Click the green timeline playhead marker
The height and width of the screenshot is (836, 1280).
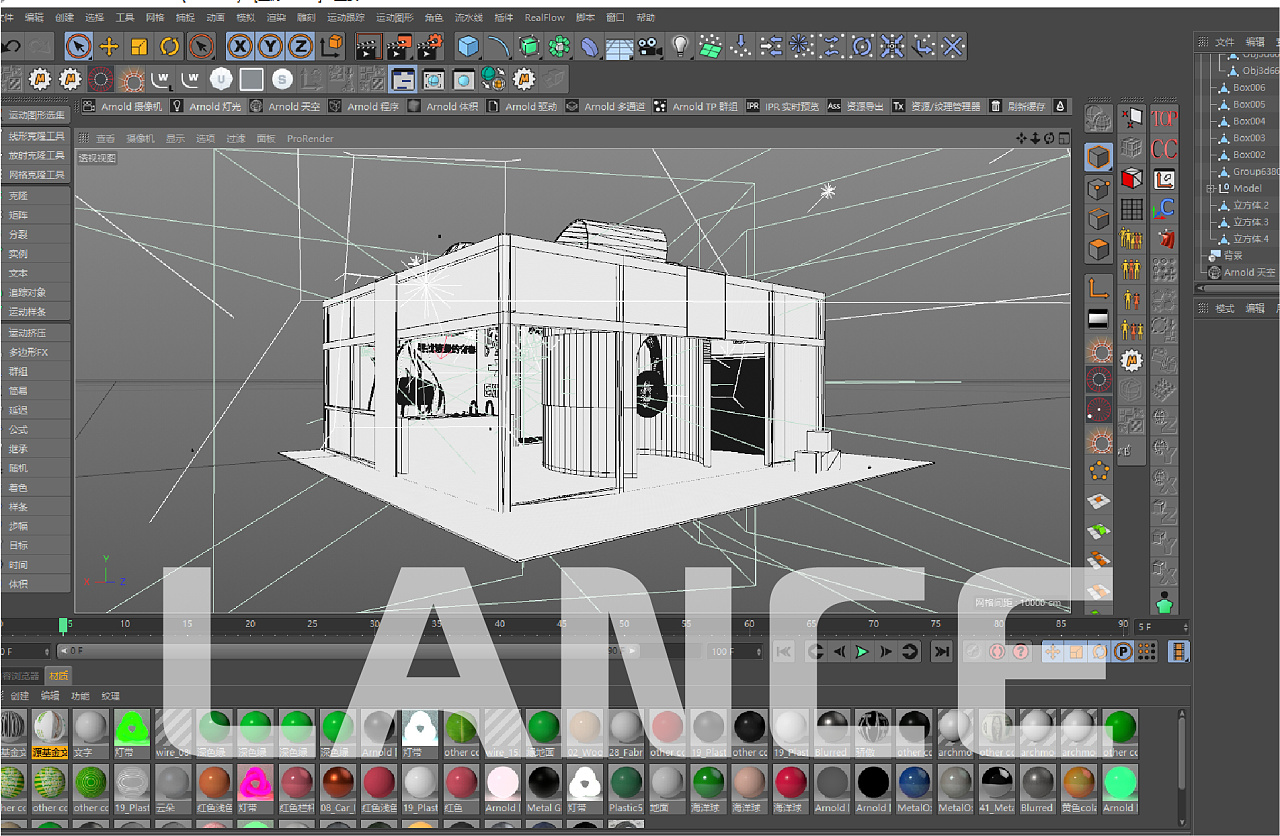pyautogui.click(x=63, y=625)
